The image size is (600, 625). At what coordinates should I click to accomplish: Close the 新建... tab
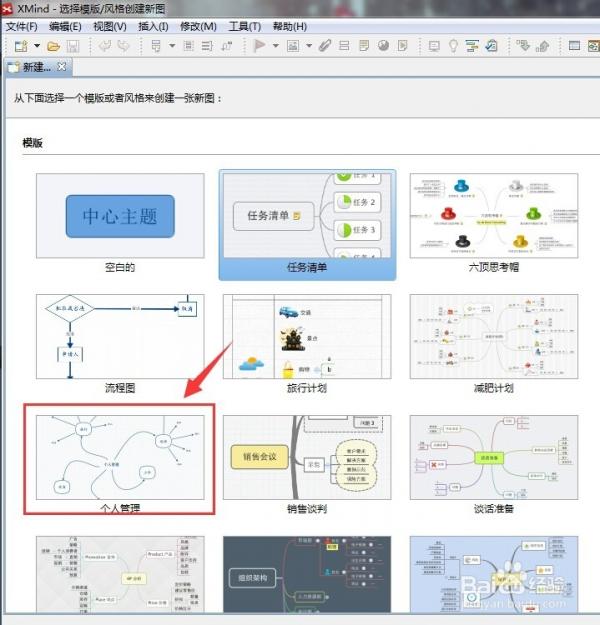tap(61, 67)
